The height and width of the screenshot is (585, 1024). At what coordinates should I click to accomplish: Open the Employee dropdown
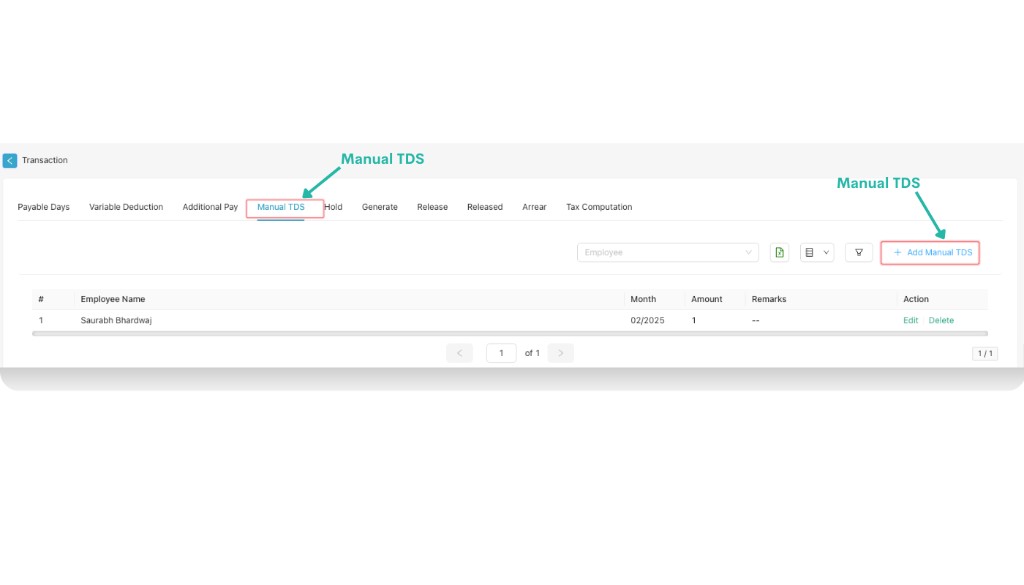click(667, 253)
